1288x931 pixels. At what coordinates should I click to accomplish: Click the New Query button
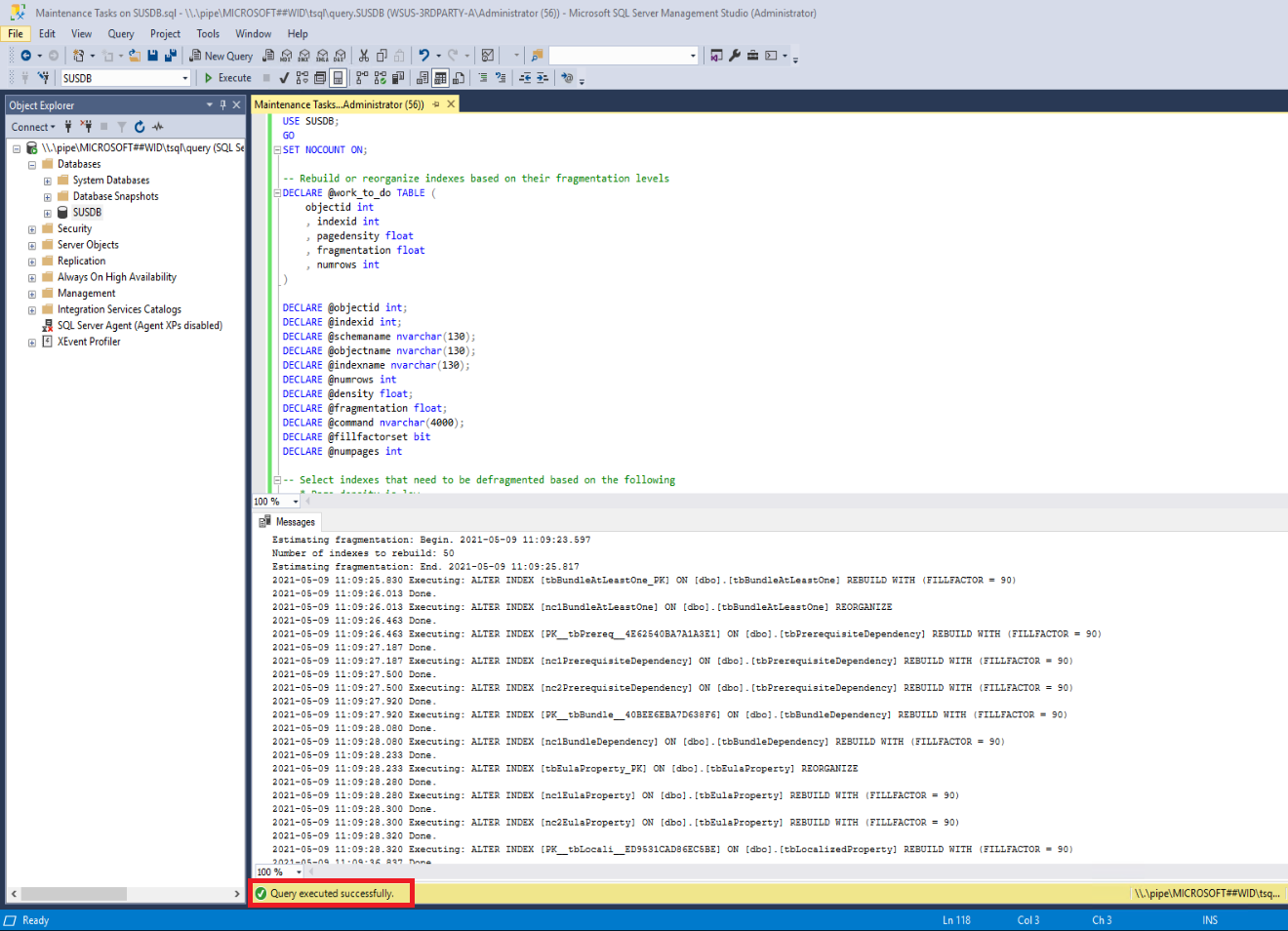(221, 56)
